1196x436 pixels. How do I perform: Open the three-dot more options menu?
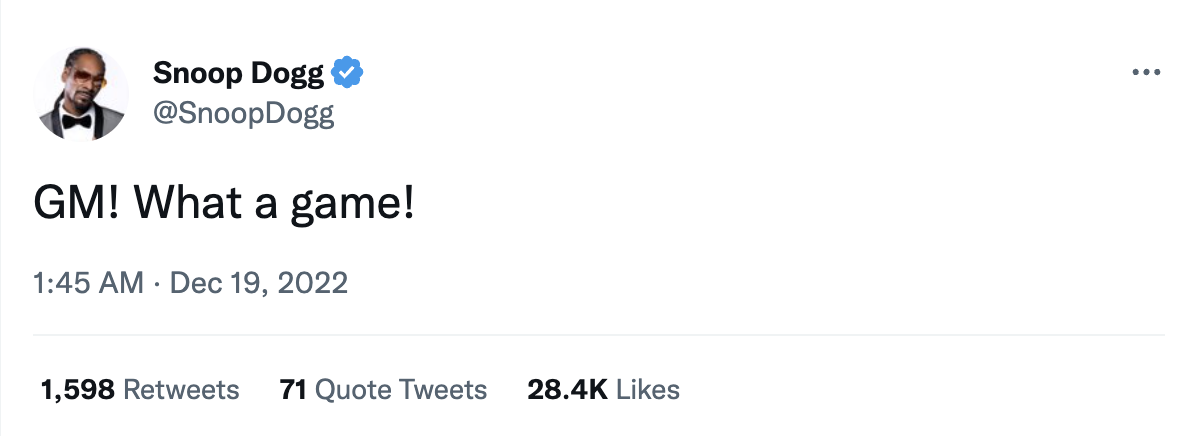1145,73
